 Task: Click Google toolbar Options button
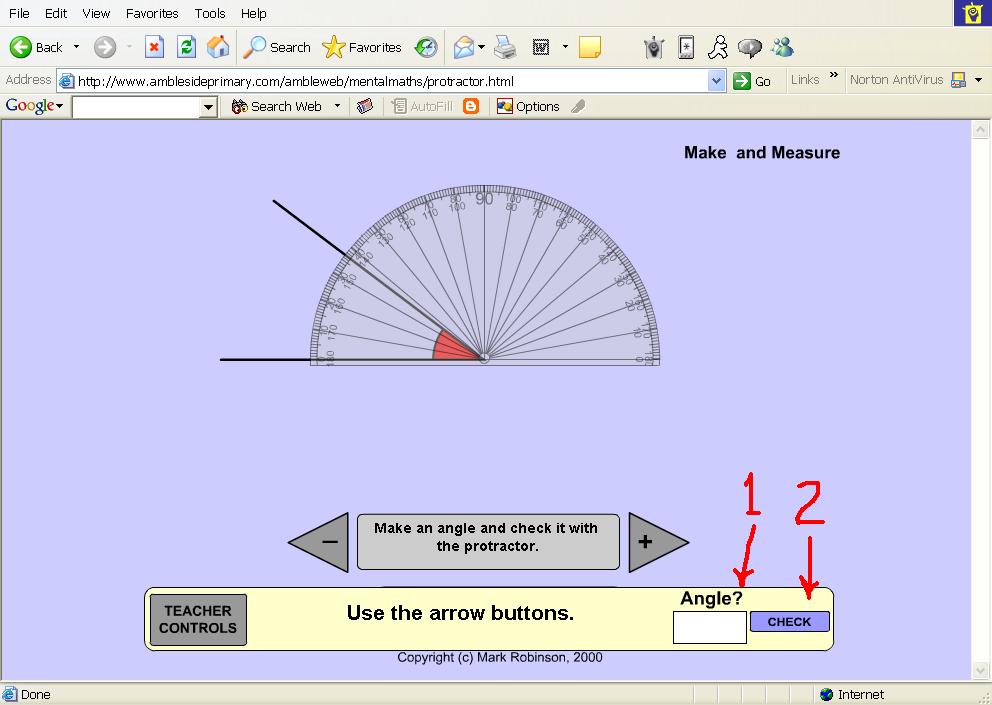coord(528,106)
